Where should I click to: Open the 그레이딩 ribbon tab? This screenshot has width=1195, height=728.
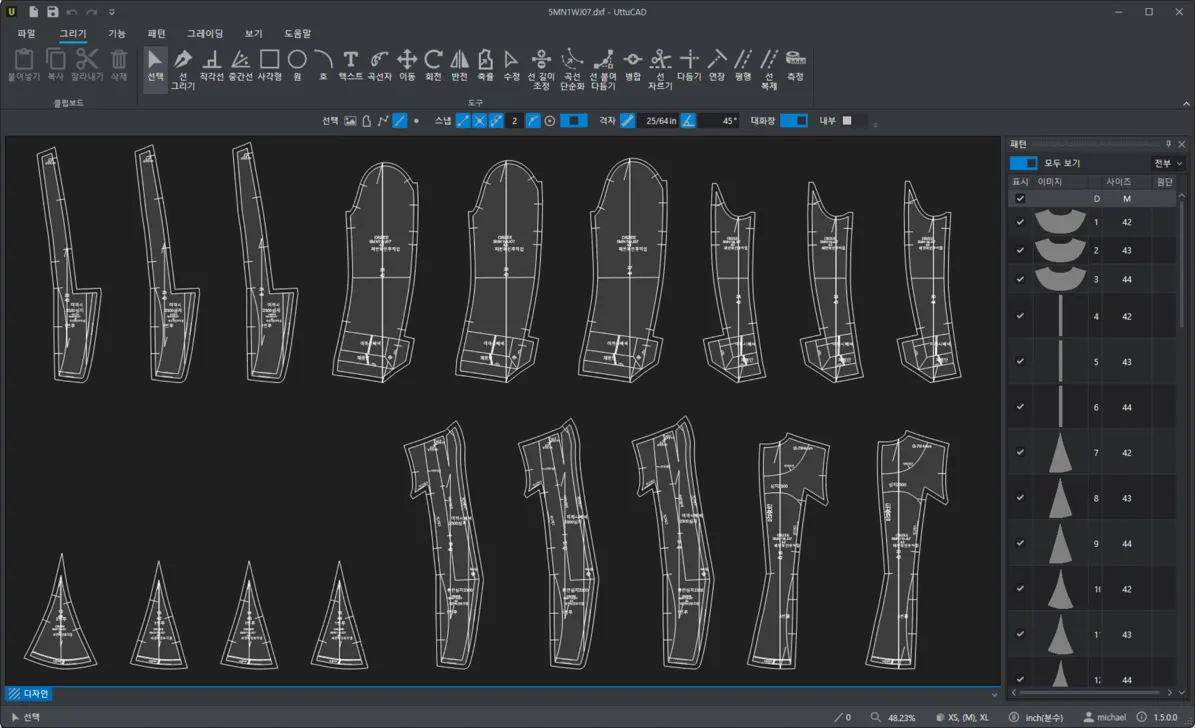tap(205, 34)
